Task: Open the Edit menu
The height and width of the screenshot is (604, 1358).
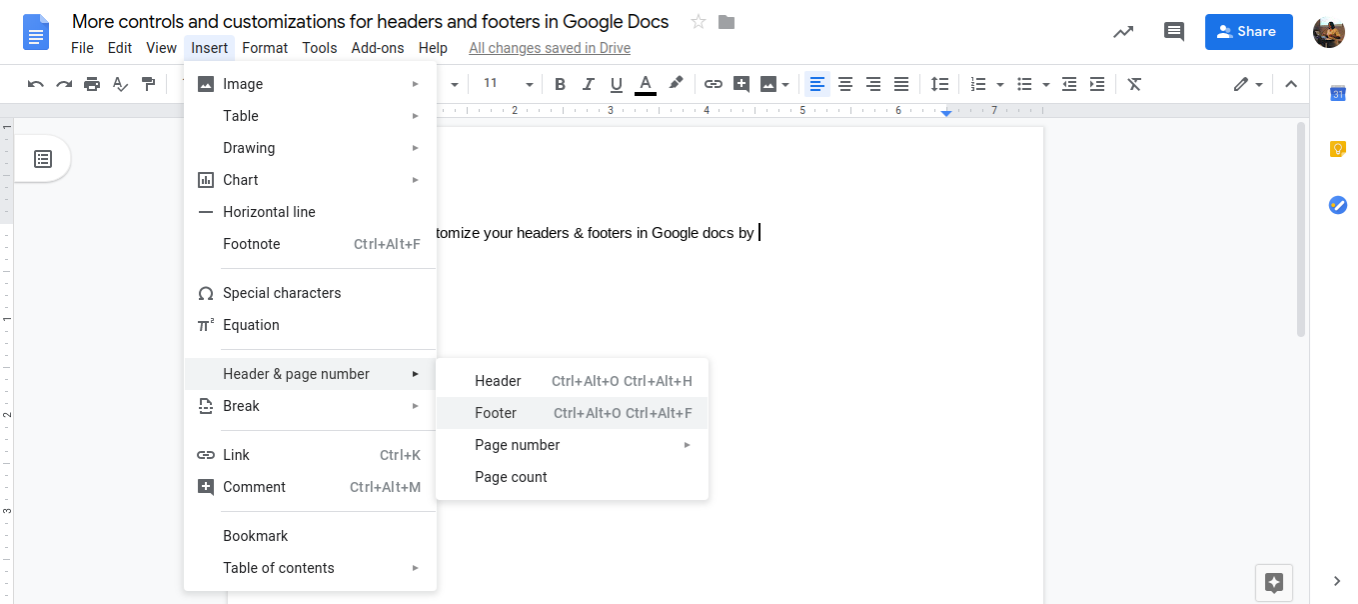Action: tap(120, 48)
